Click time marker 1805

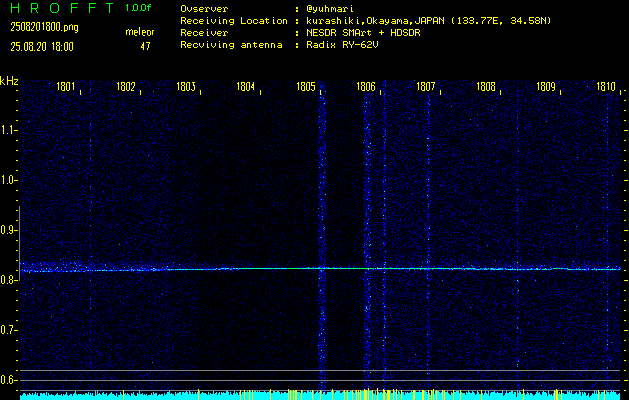coord(306,87)
